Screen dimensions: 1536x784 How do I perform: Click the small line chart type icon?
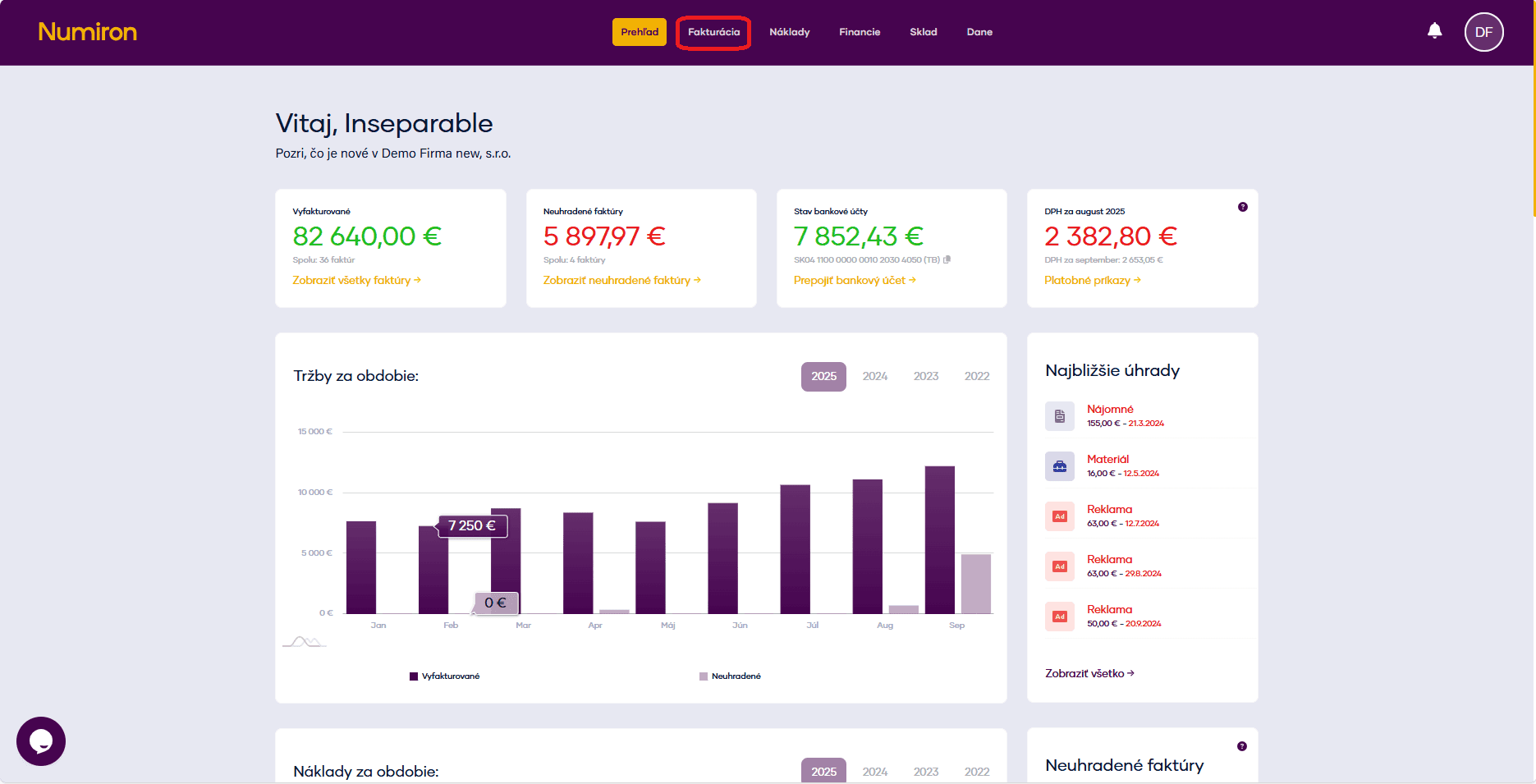coord(305,641)
